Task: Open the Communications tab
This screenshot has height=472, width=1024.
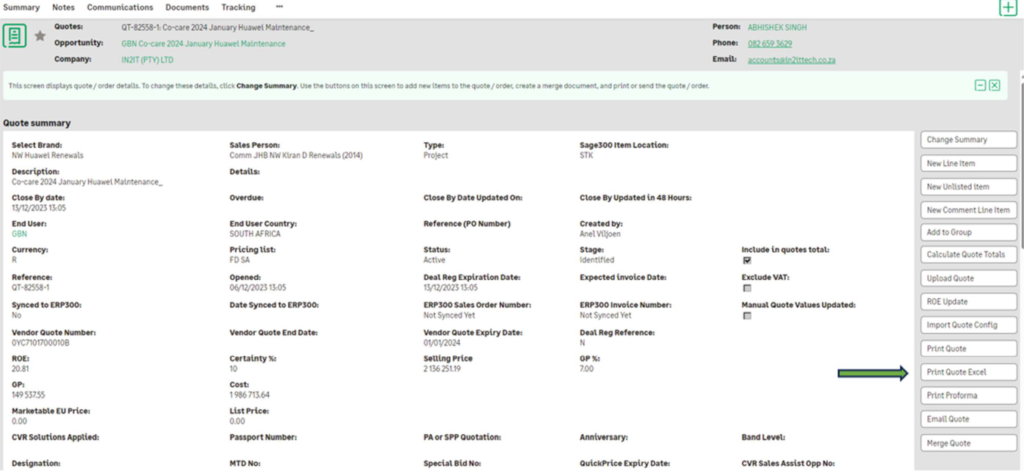Action: (x=119, y=7)
